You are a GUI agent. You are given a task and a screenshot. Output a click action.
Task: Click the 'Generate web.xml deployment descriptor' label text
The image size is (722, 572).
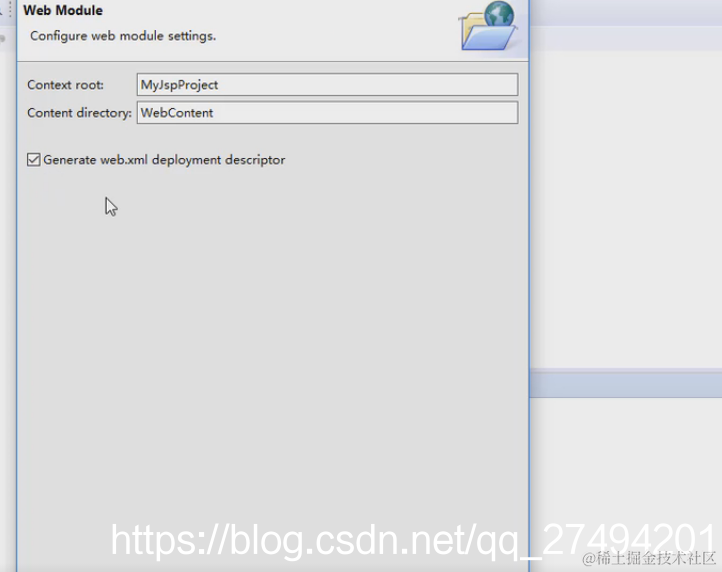[164, 160]
